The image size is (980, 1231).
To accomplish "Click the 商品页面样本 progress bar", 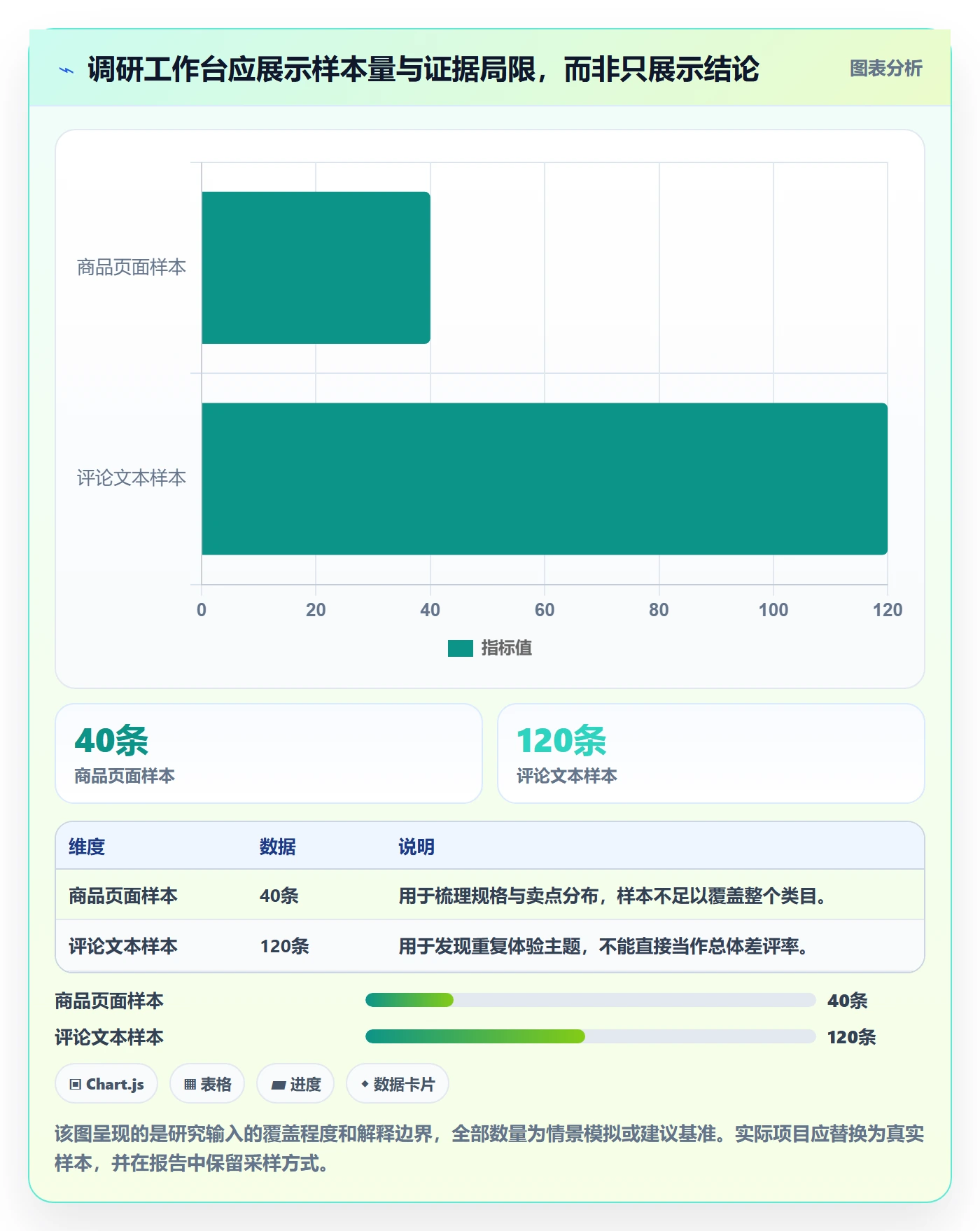I will [590, 1000].
